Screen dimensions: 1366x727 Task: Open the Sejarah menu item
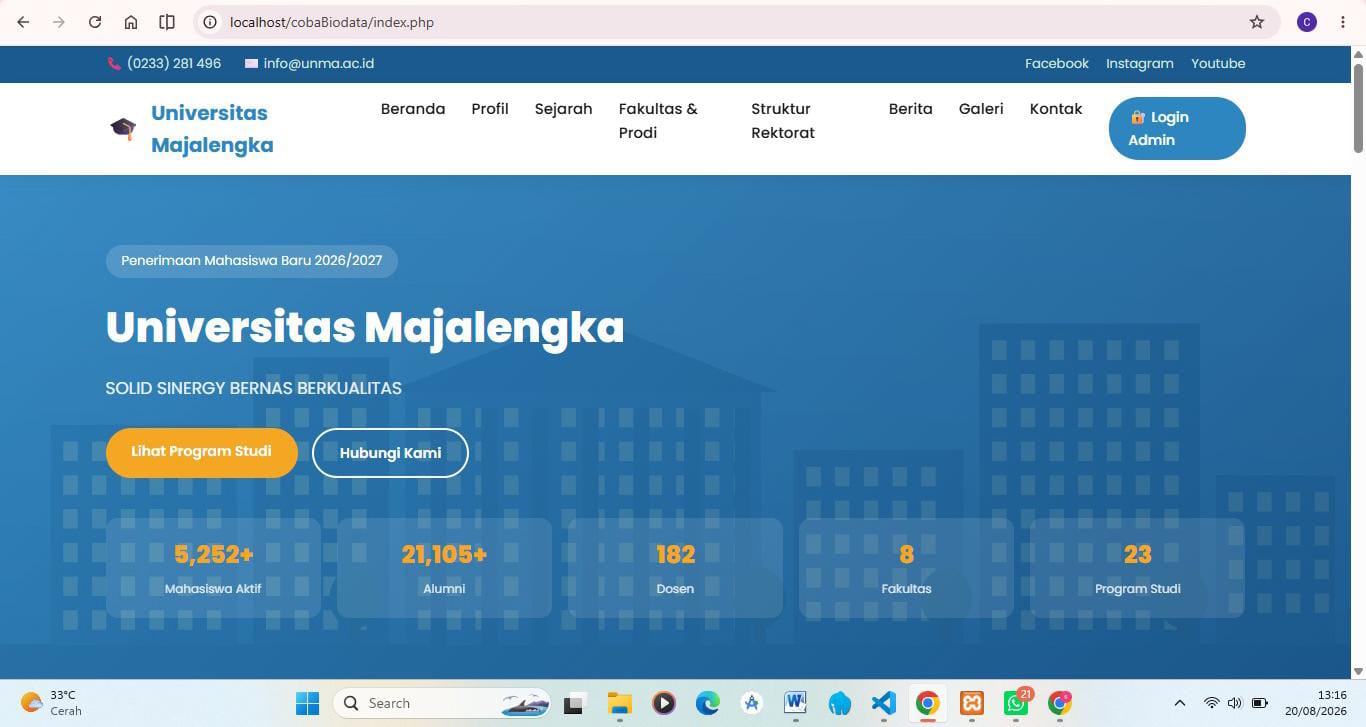pos(563,109)
